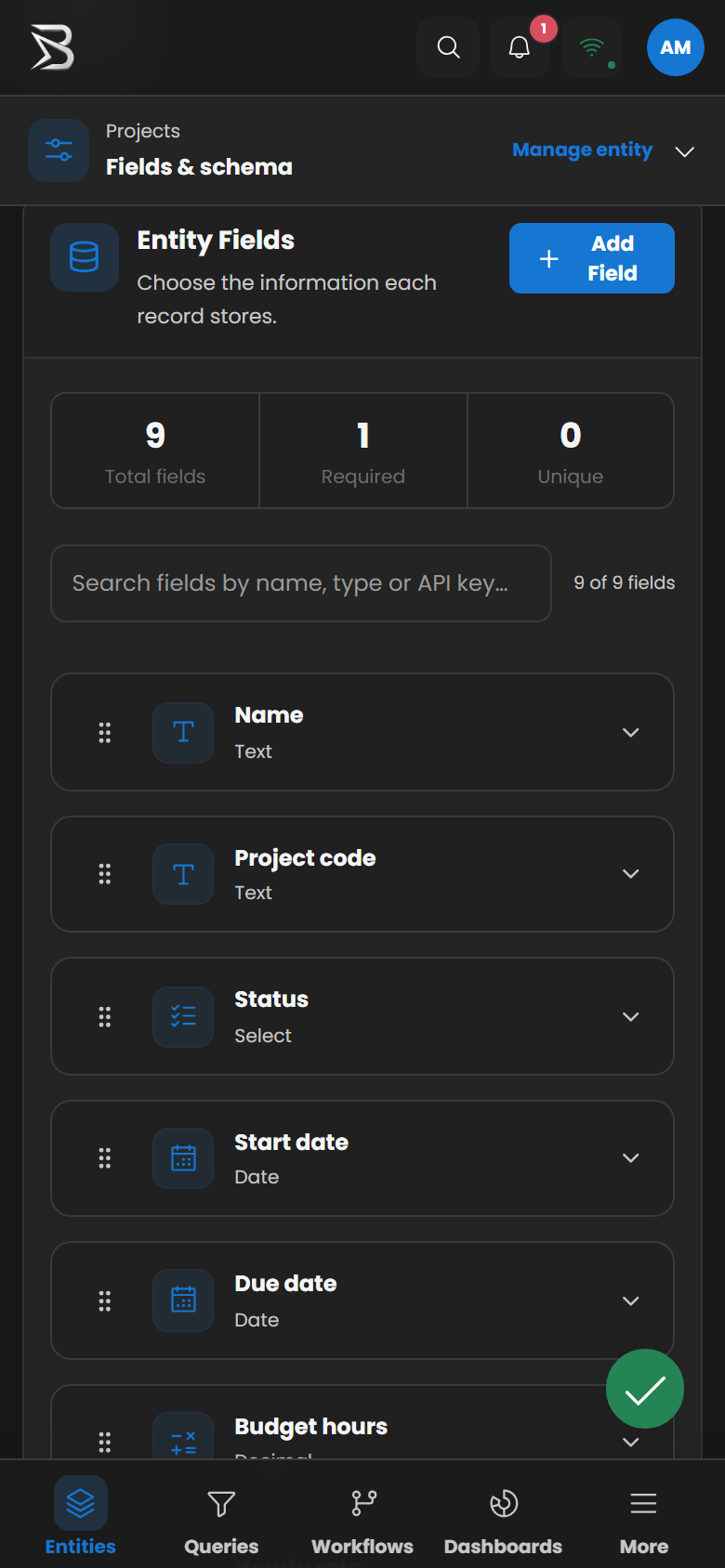Switch to the Workflows tab
The width and height of the screenshot is (725, 1568).
[362, 1516]
